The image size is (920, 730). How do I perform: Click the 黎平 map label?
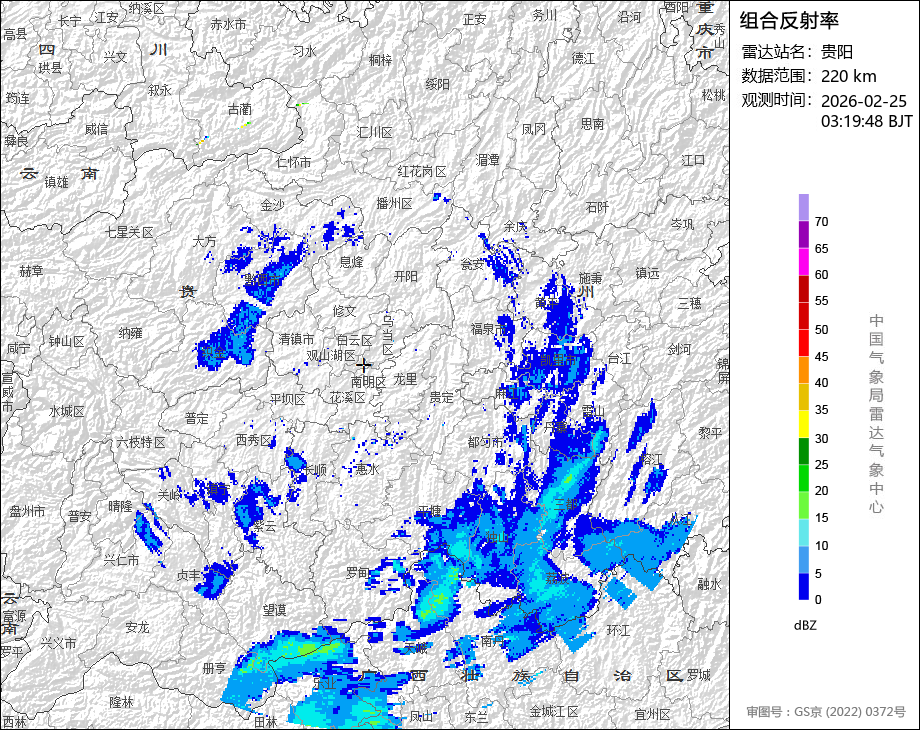pos(710,432)
